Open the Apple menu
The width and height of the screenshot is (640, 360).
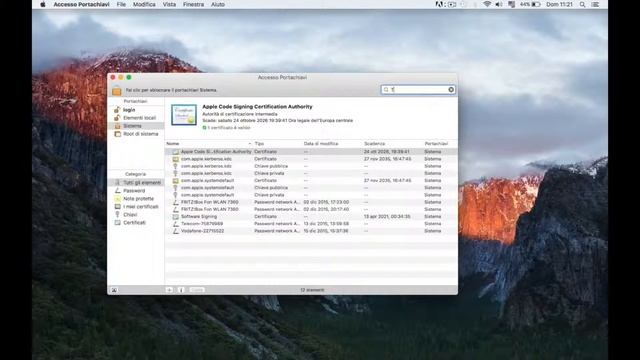click(42, 4)
